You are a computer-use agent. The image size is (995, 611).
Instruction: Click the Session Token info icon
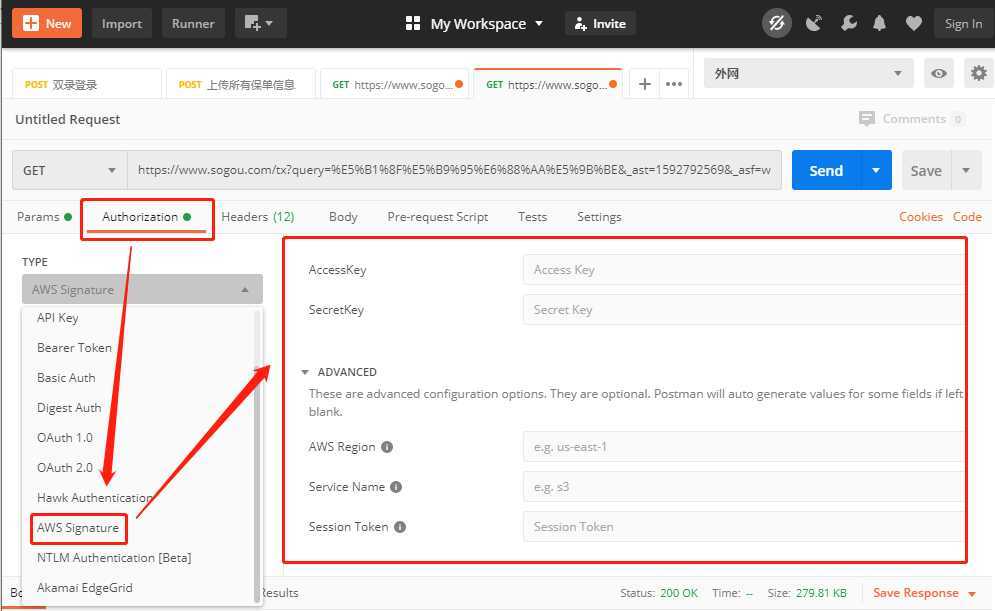tap(400, 527)
